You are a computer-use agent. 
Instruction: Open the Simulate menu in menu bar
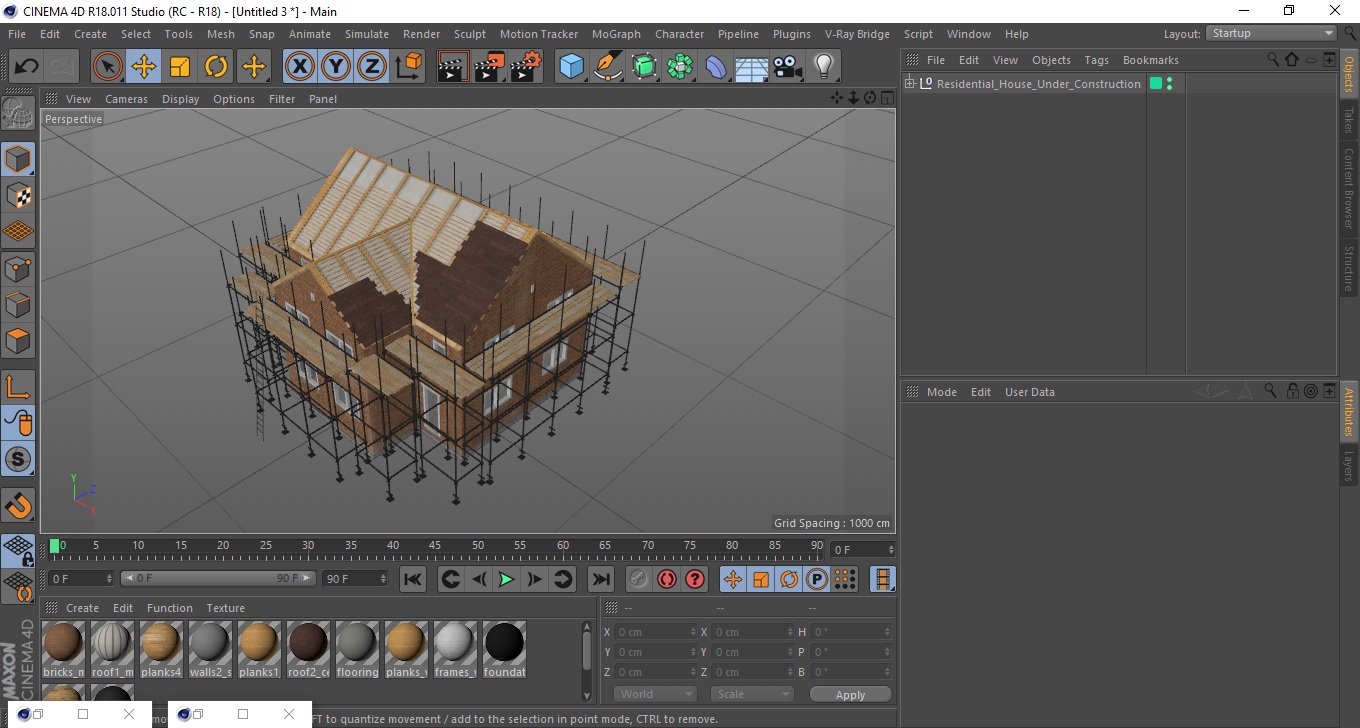click(x=367, y=34)
